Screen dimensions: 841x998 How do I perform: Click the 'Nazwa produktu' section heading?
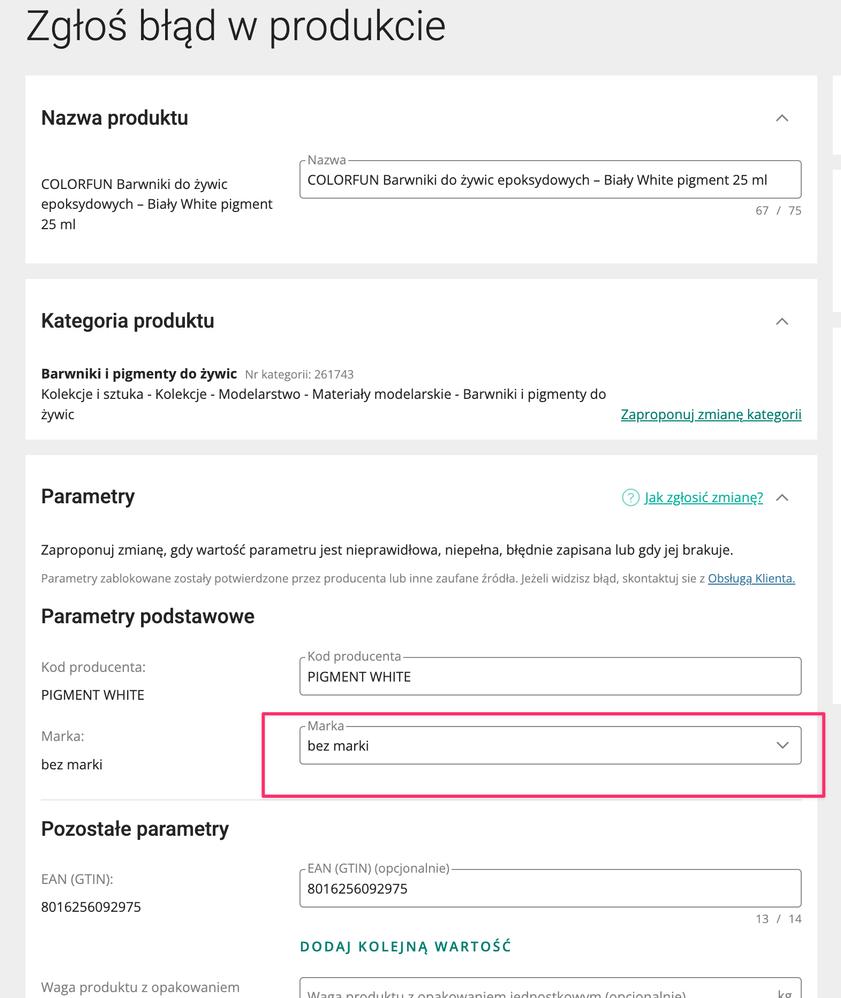tap(114, 118)
